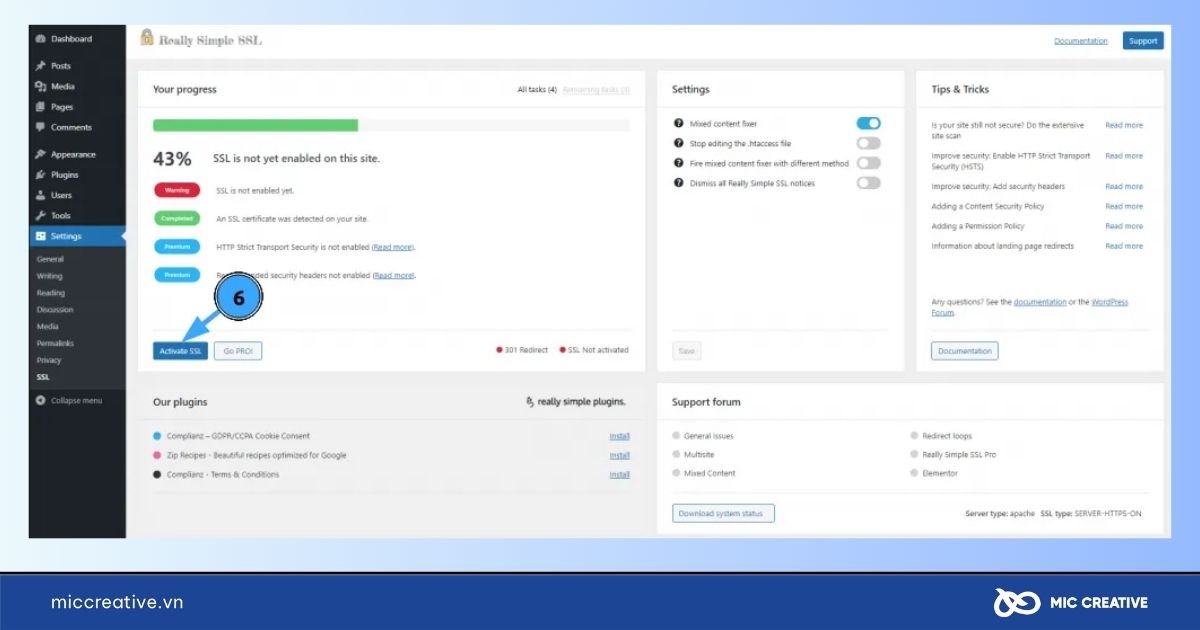Click the Download system status button
The image size is (1200, 630).
point(723,514)
